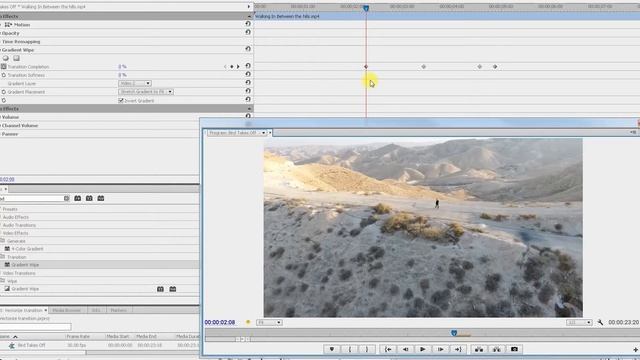Toggle animation stopwatch for Transition Completion

[4, 67]
